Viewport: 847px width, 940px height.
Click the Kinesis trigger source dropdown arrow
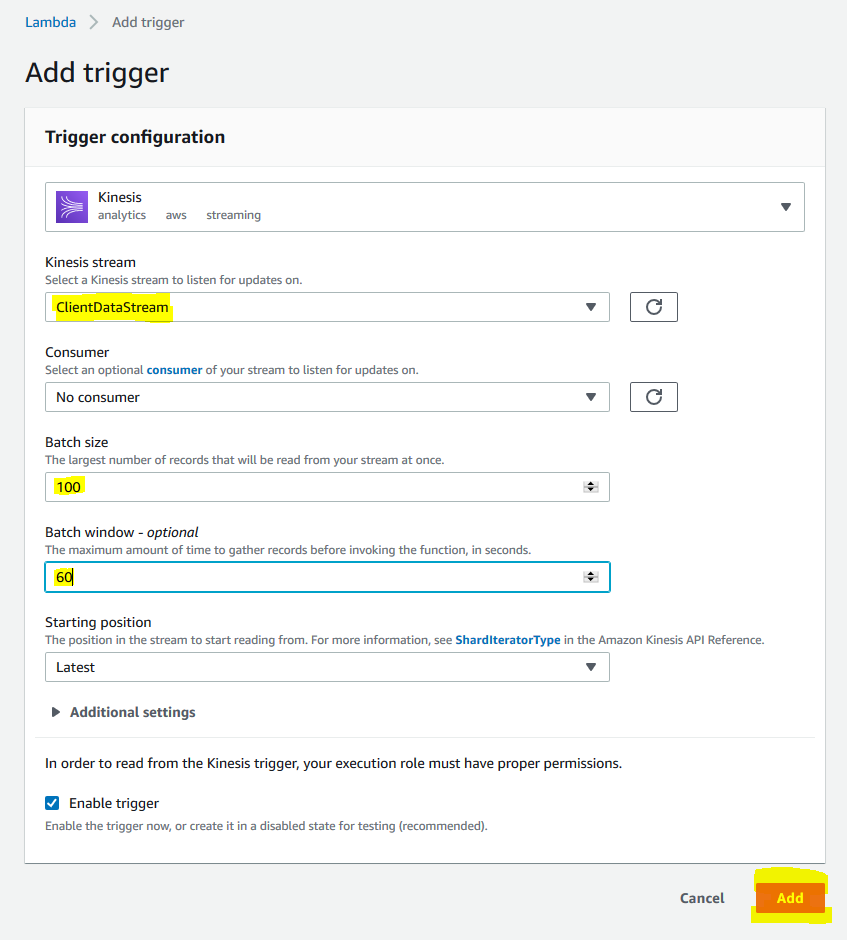click(x=786, y=207)
